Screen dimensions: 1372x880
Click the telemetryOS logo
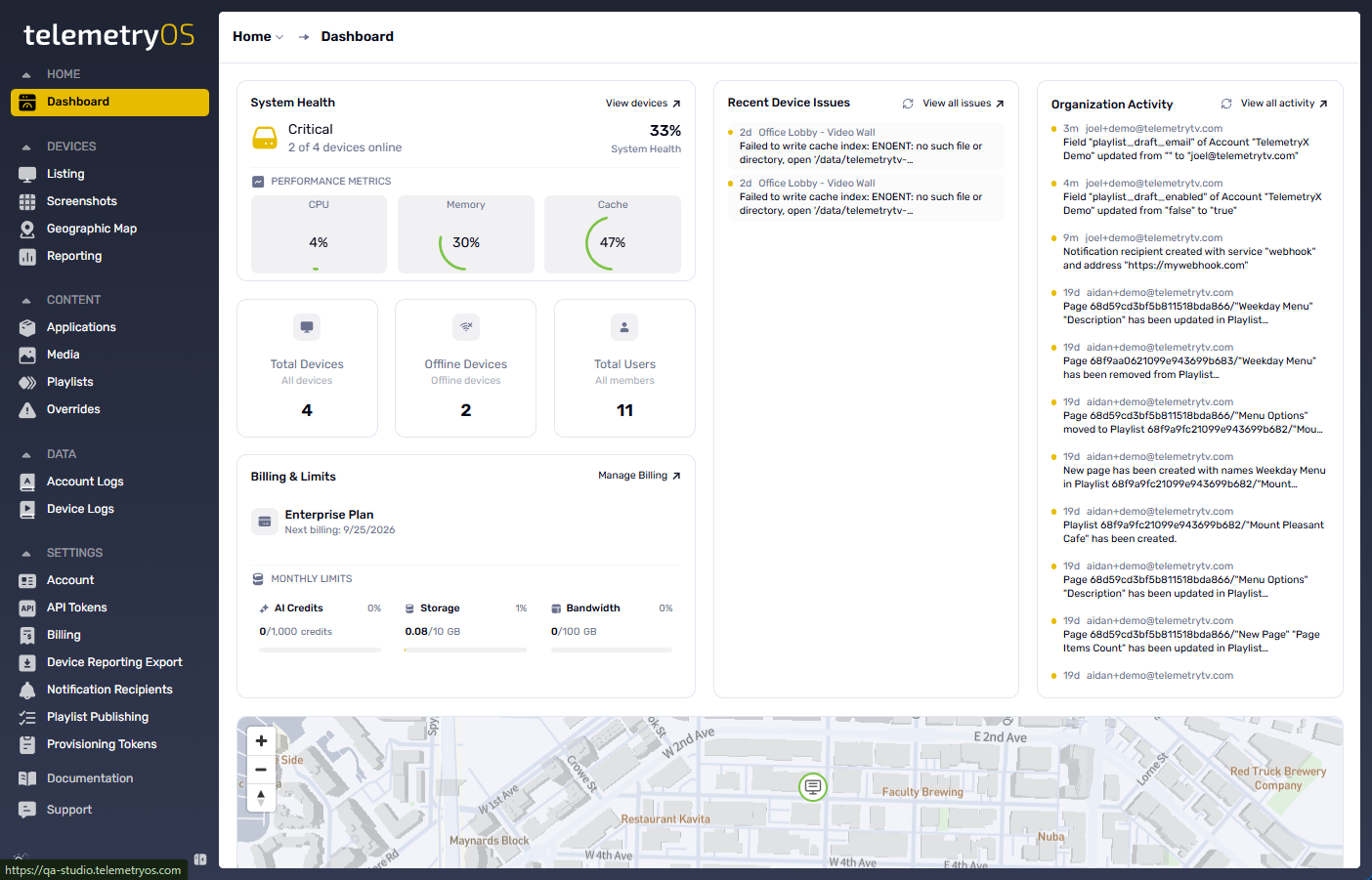point(108,35)
